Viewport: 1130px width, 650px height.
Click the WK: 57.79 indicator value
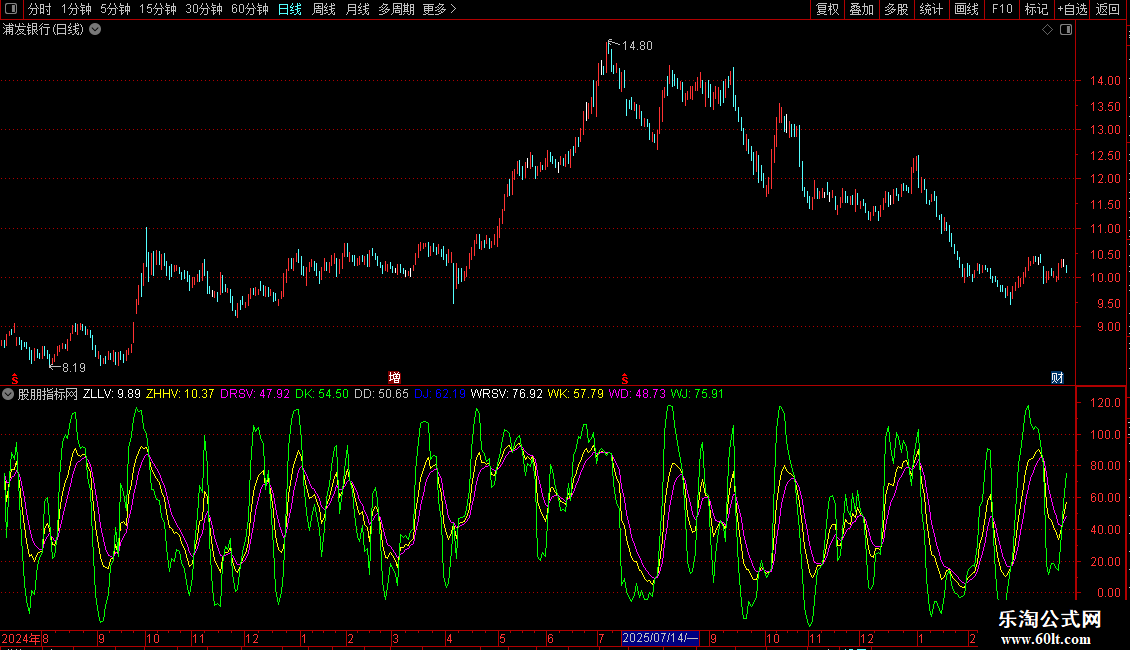point(576,394)
